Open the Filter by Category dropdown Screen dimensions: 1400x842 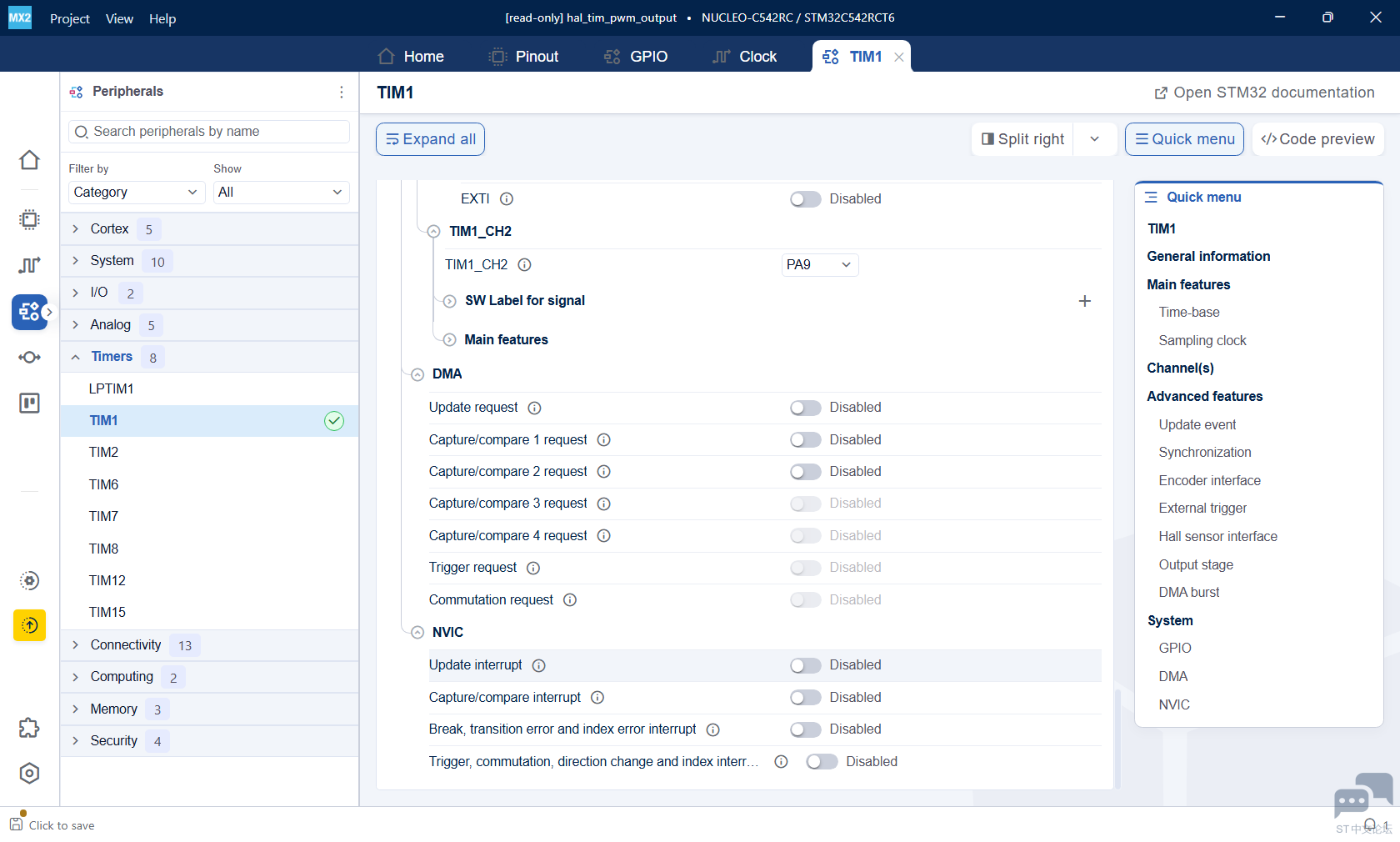(x=137, y=193)
